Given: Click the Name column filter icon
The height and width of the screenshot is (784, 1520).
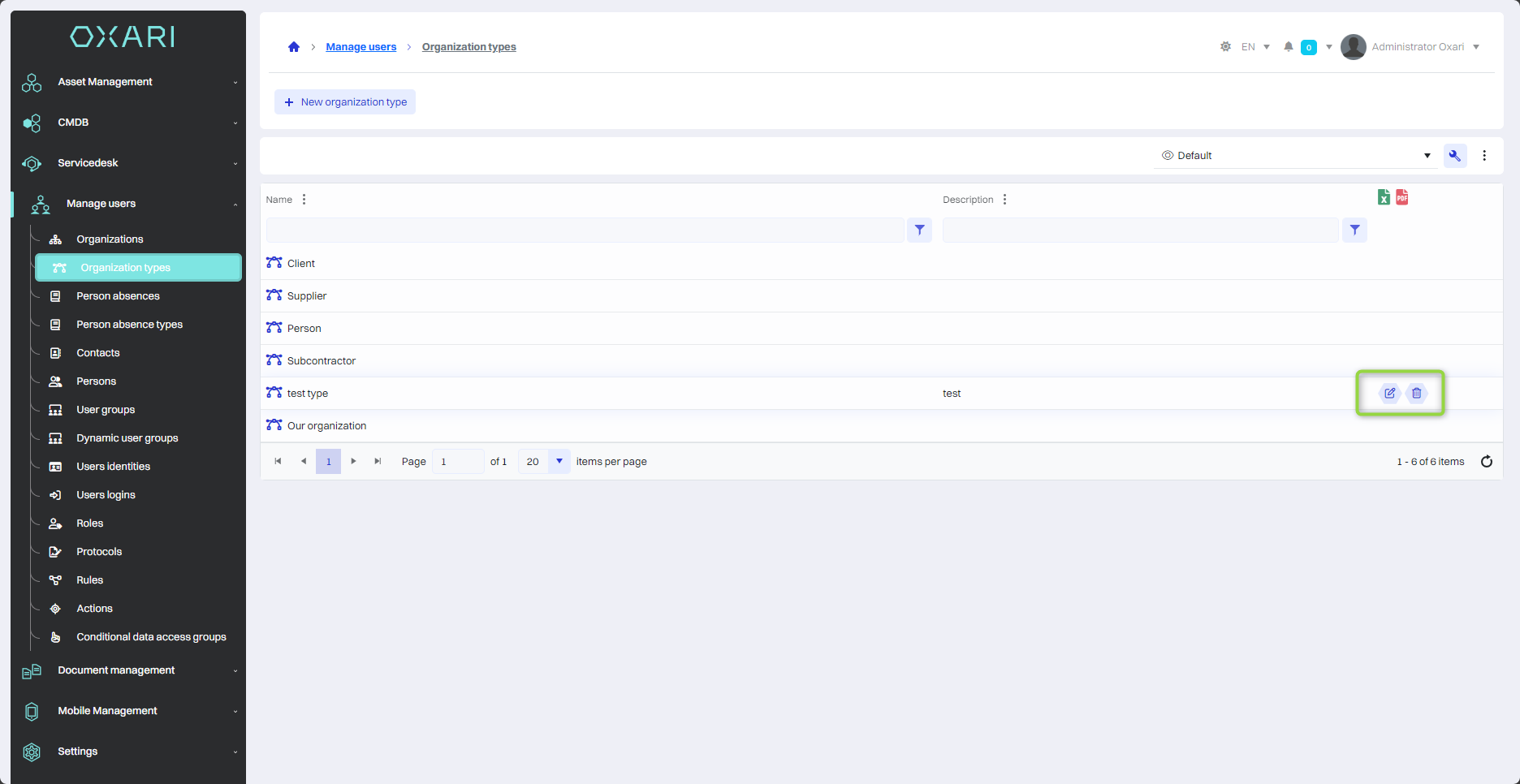Looking at the screenshot, I should click(x=919, y=230).
